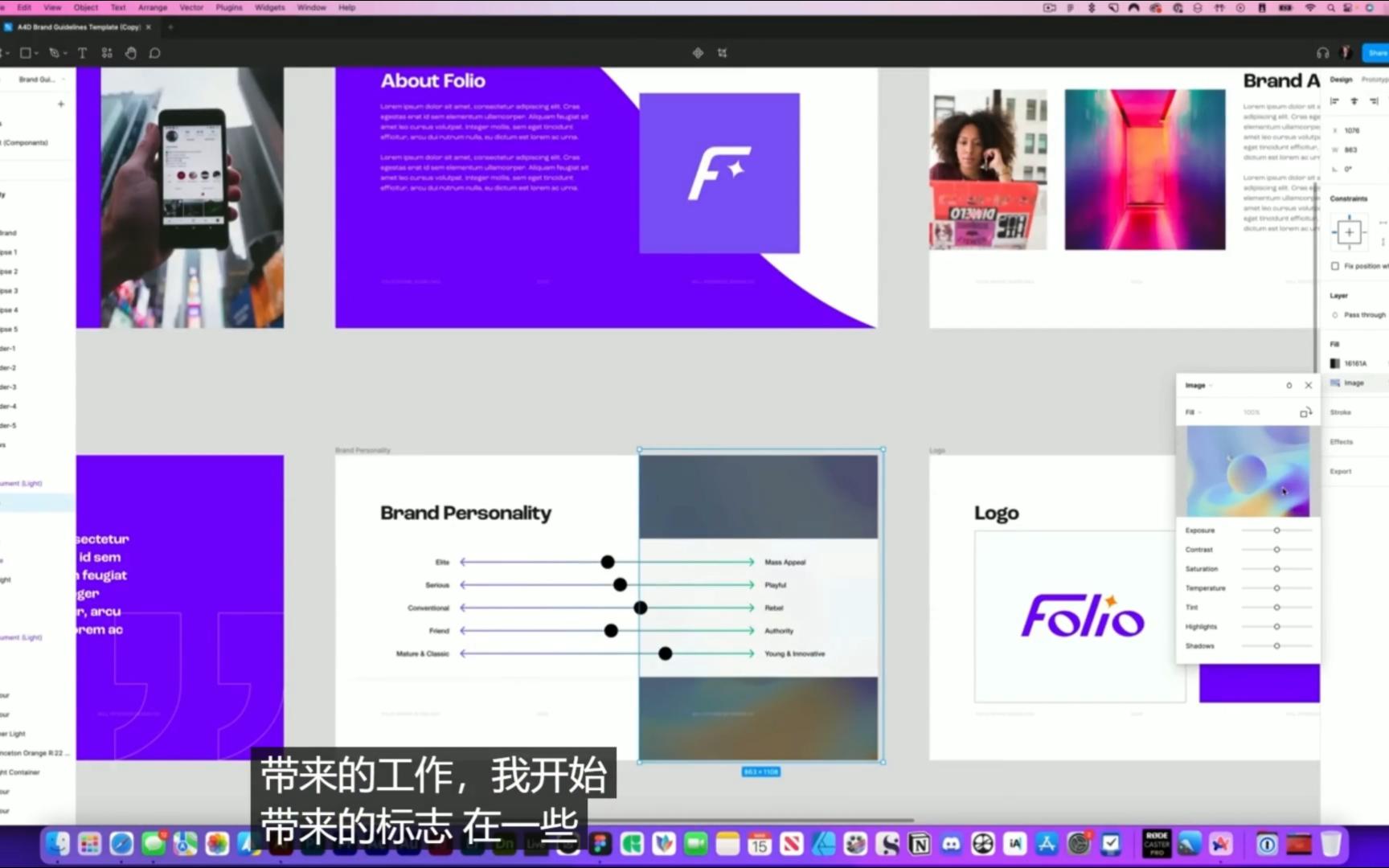Enable Fix position when scrolling checkbox
This screenshot has width=1389, height=868.
click(1335, 266)
